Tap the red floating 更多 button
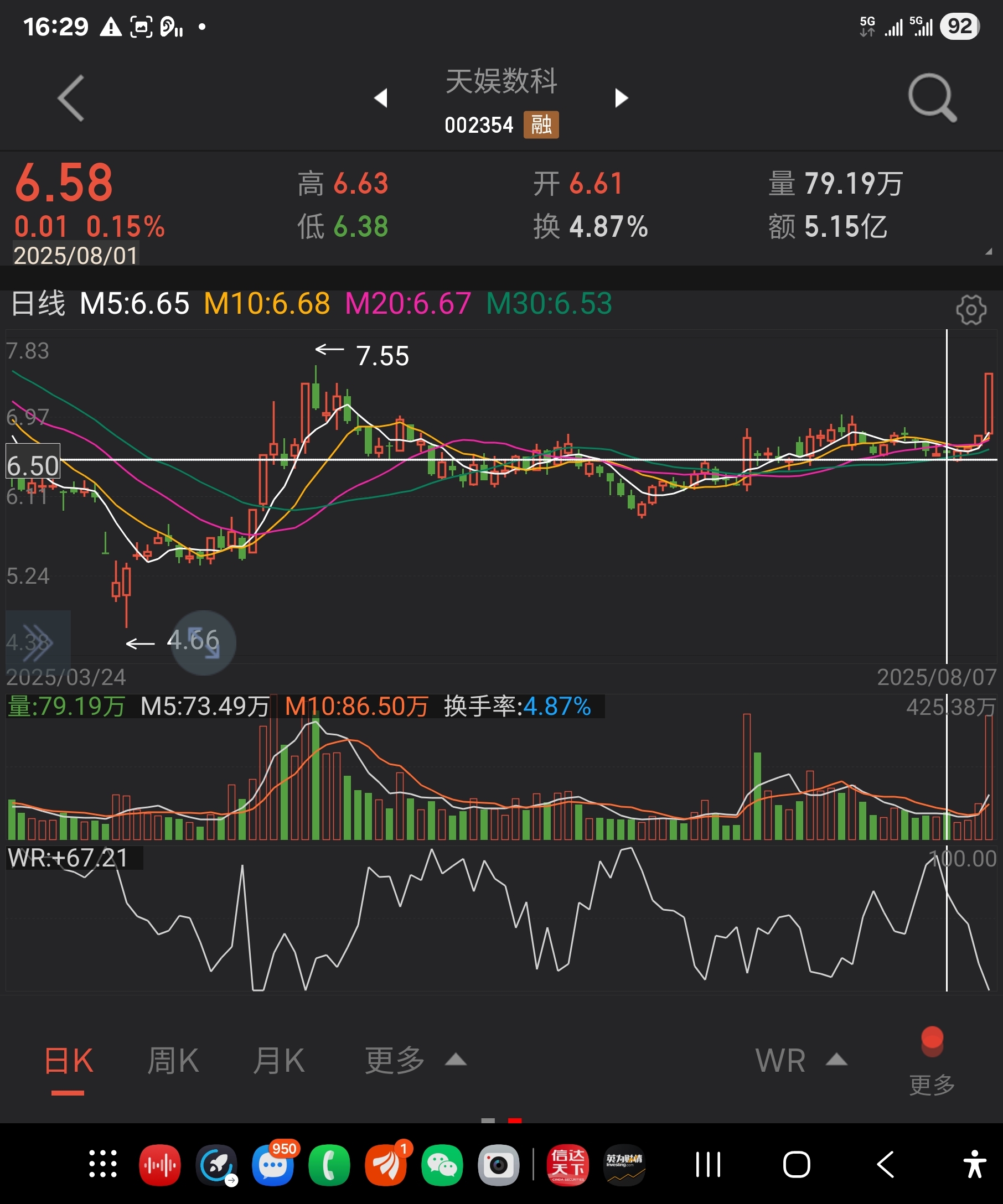Viewport: 1003px width, 1204px height. 932,1061
